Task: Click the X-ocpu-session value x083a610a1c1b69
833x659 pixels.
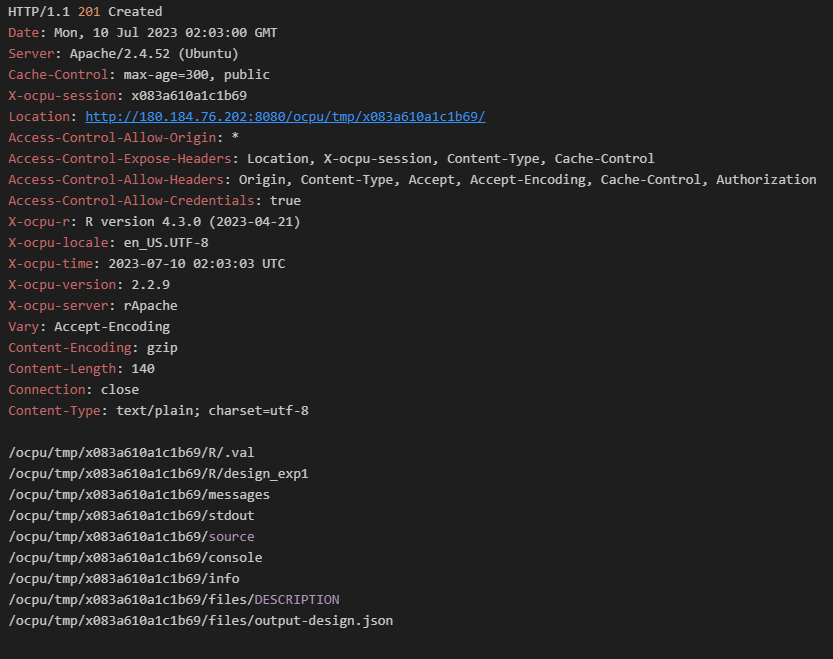Action: [189, 96]
